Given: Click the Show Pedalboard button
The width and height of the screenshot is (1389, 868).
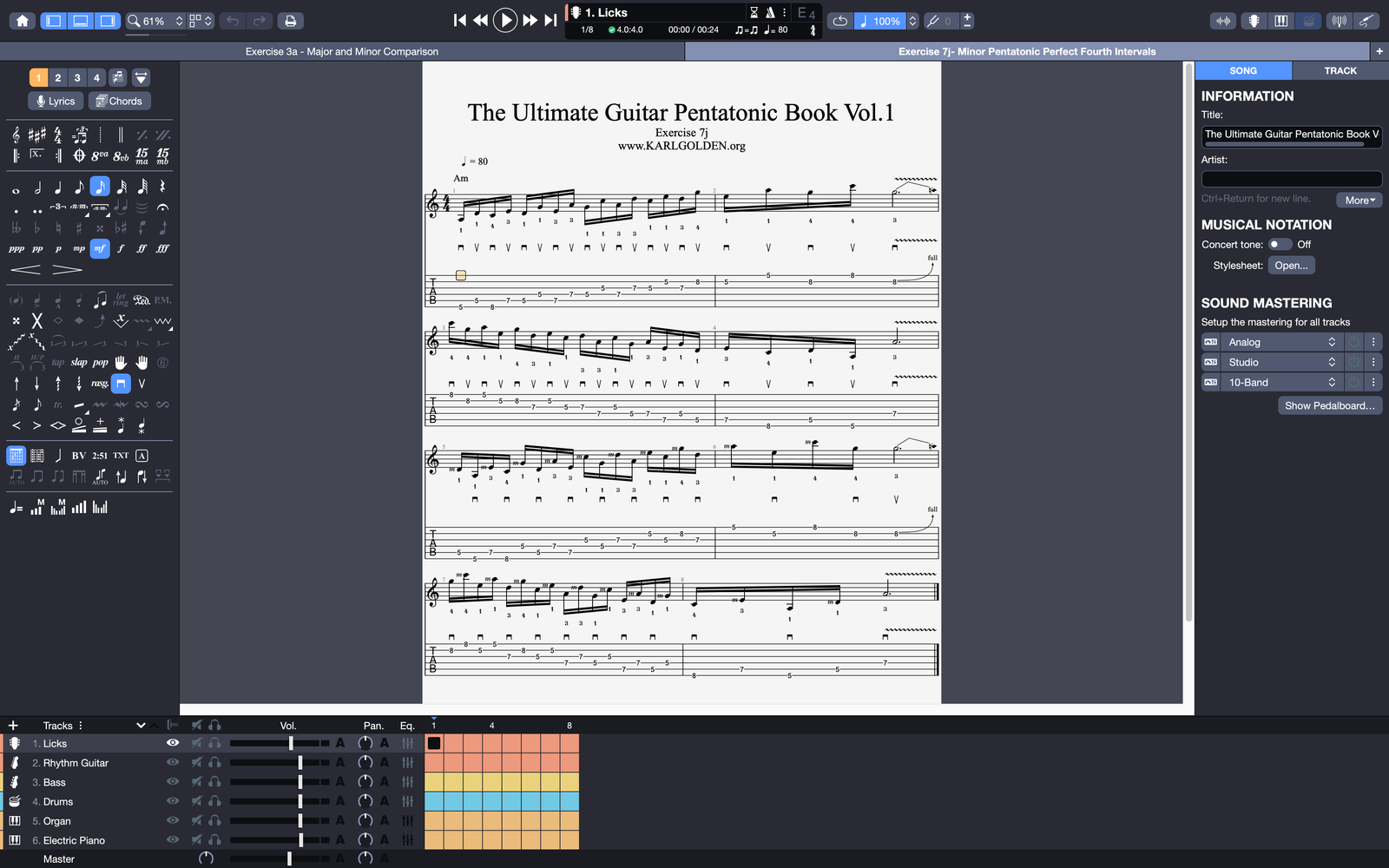Looking at the screenshot, I should (x=1329, y=405).
